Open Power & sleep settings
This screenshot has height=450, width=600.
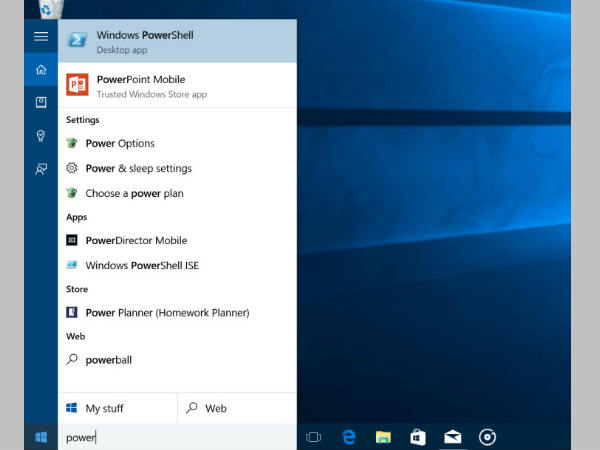tap(138, 169)
